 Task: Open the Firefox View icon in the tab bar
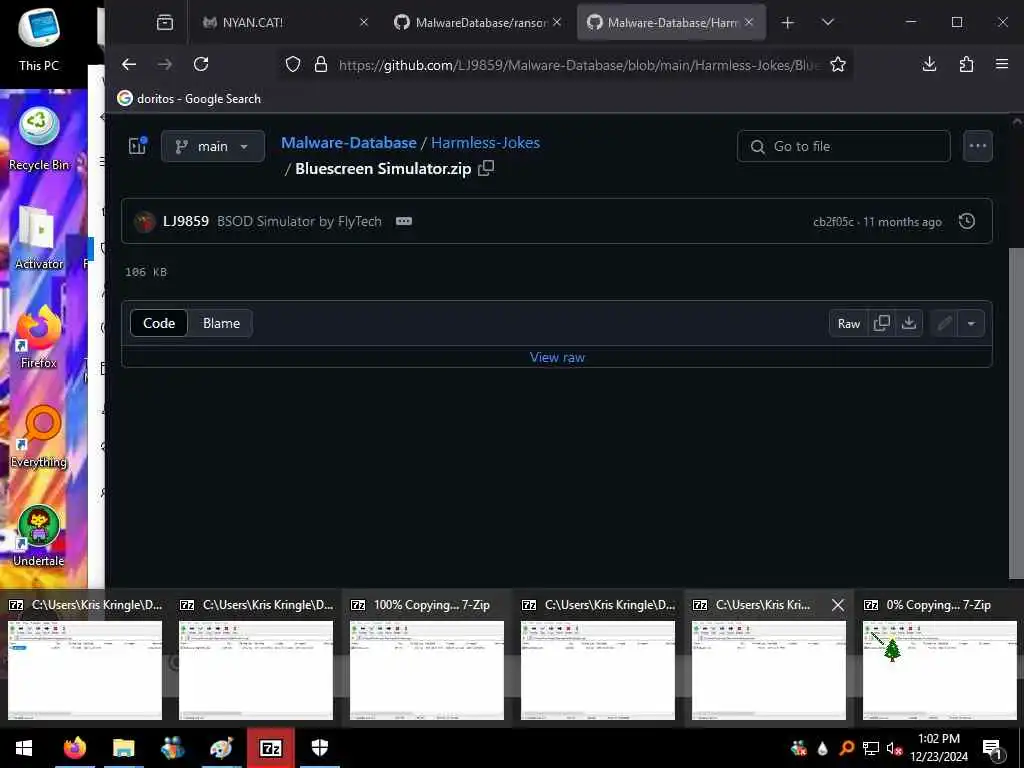[165, 22]
